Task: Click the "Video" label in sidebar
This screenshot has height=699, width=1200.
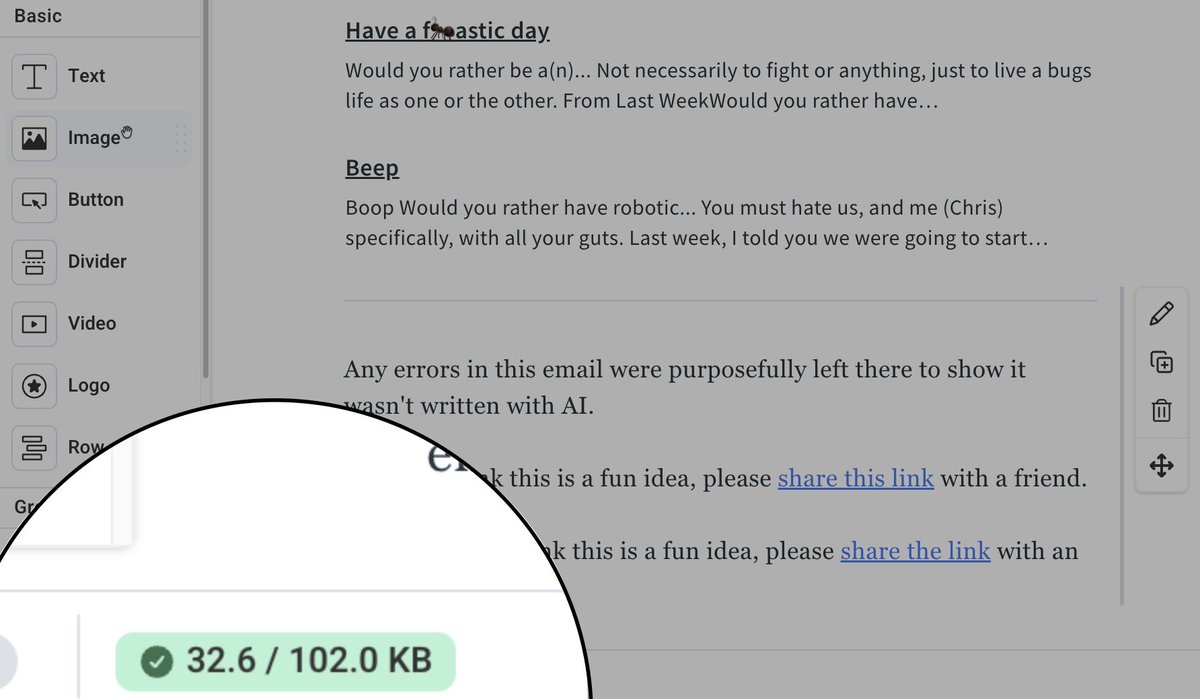Action: coord(92,324)
